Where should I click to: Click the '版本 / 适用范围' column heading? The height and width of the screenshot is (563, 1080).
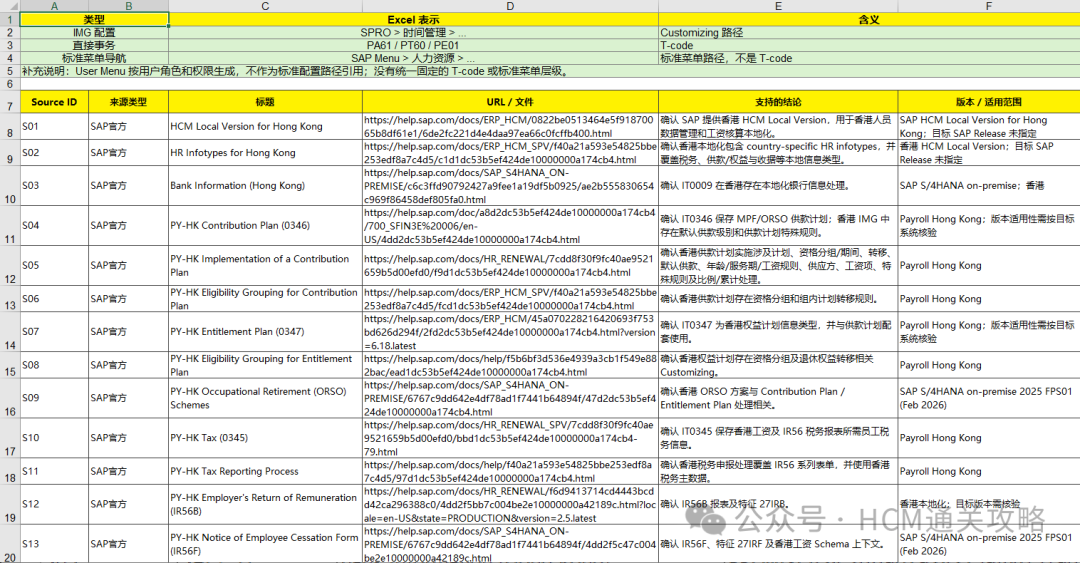989,102
